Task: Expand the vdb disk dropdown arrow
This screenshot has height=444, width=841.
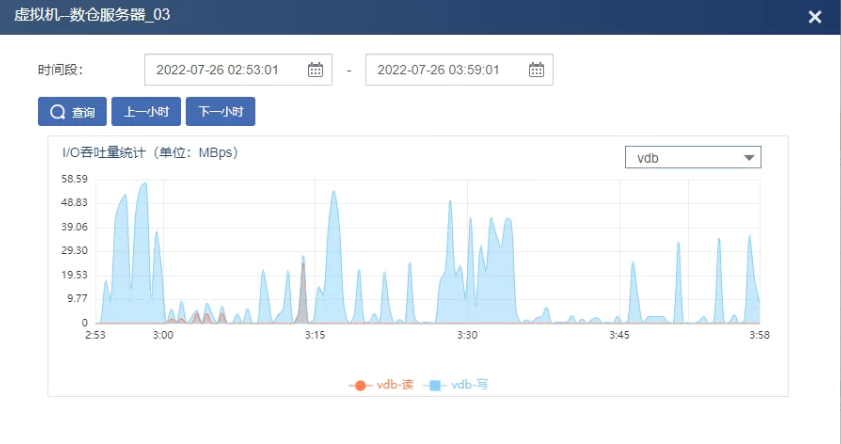Action: tap(748, 158)
